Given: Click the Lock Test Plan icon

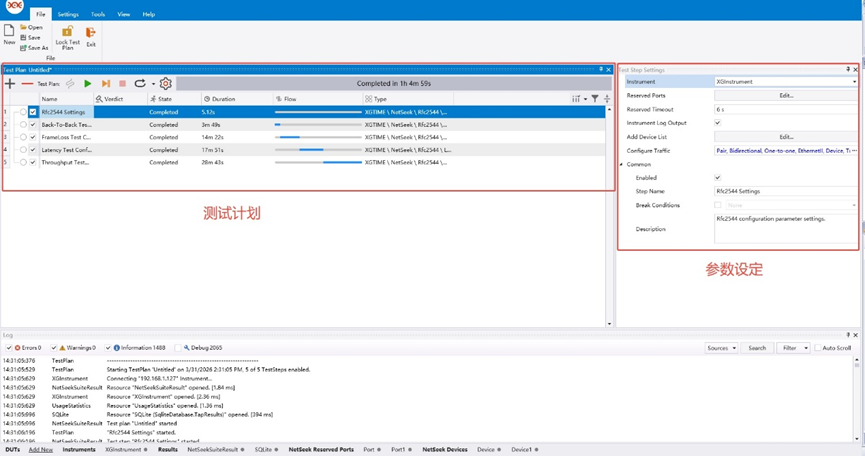Looking at the screenshot, I should [67, 31].
